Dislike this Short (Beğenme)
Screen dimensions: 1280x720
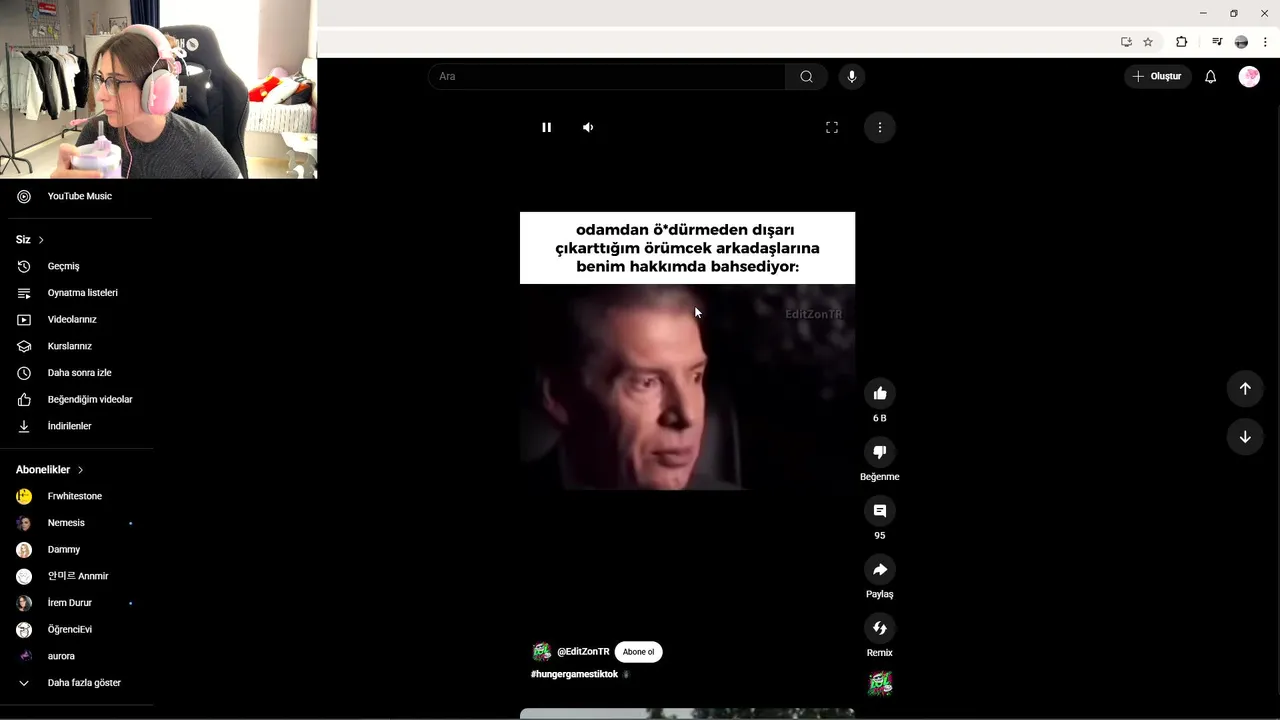click(x=880, y=452)
